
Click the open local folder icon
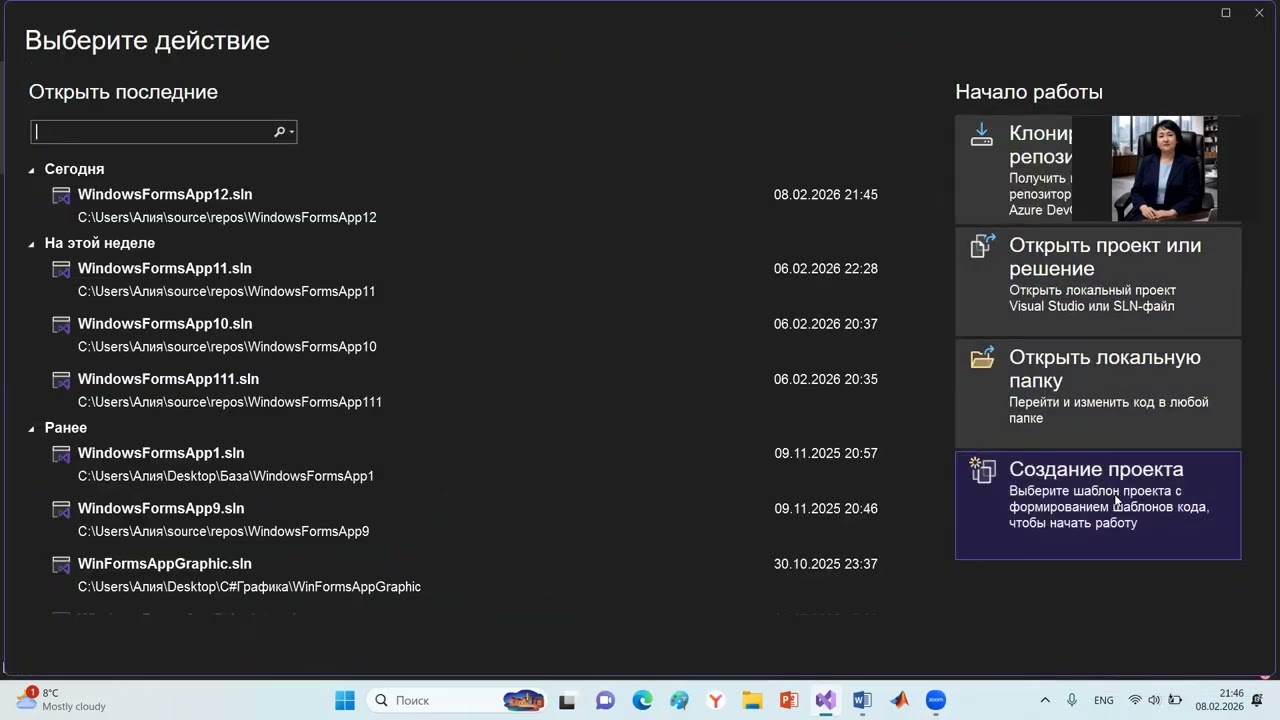982,357
